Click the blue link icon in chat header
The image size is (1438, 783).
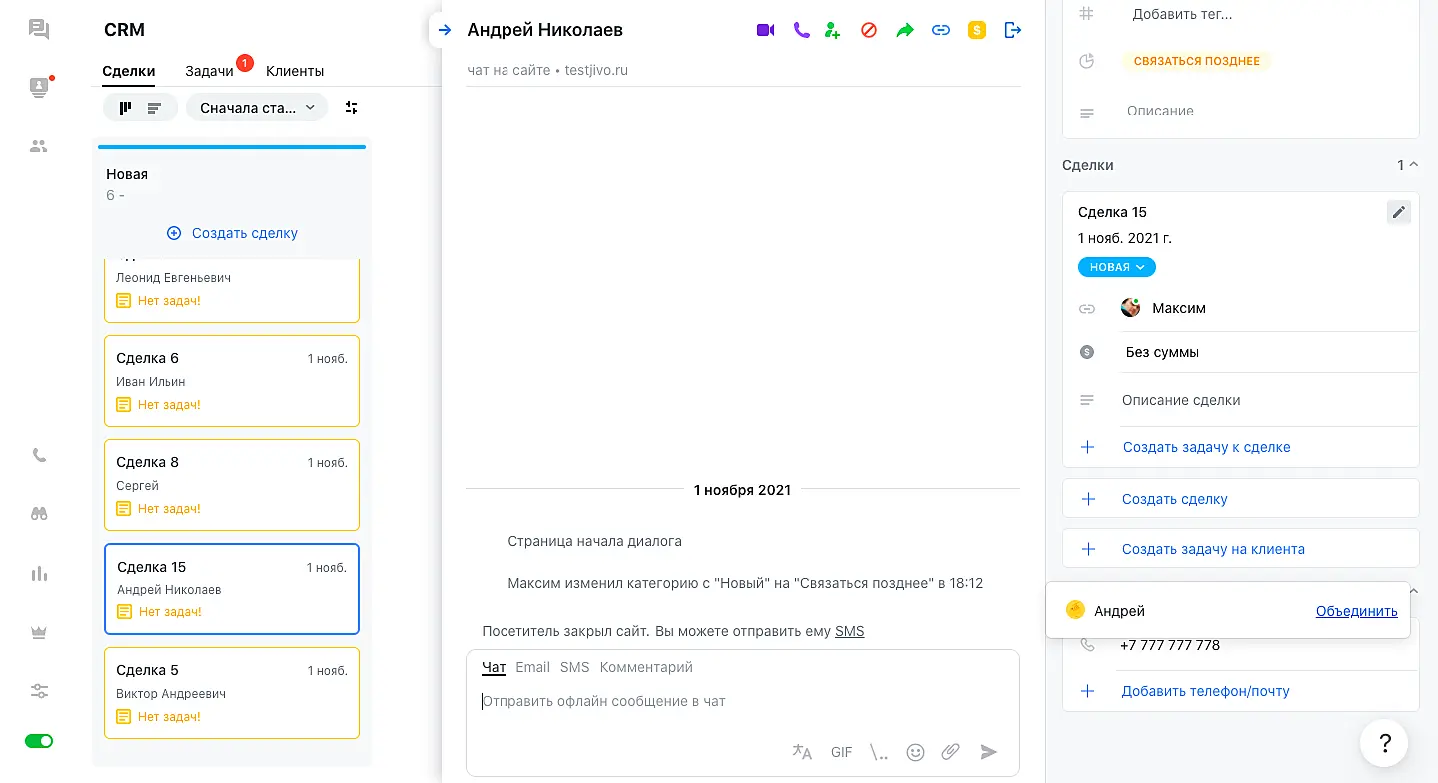[x=941, y=30]
